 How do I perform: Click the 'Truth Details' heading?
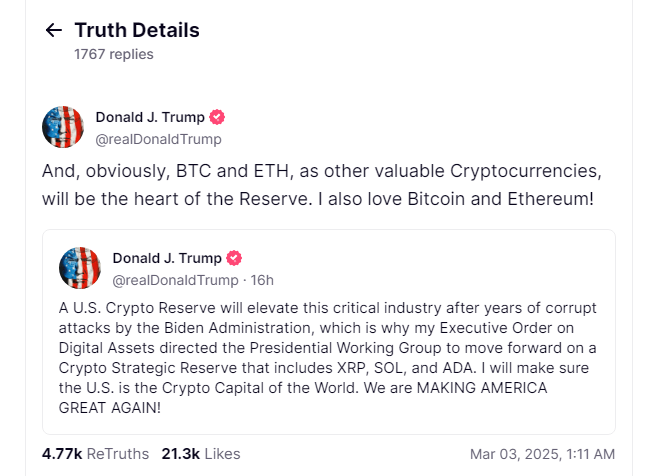click(x=137, y=30)
